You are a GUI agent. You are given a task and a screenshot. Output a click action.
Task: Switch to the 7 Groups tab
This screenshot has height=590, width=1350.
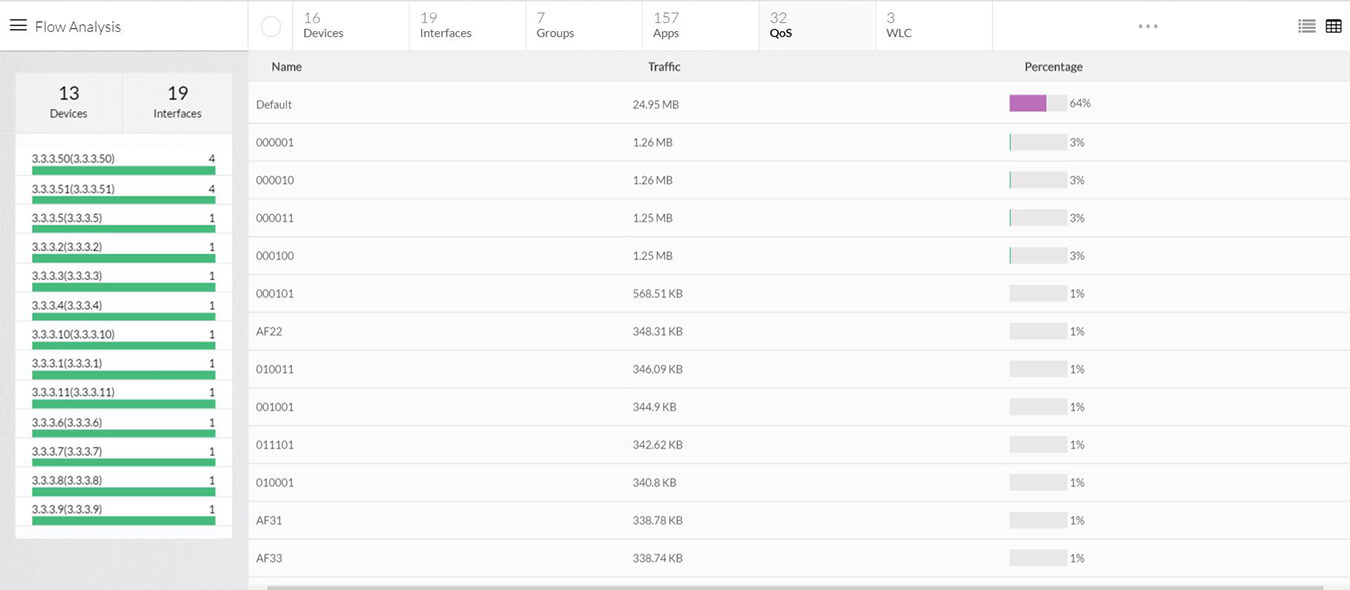point(555,26)
